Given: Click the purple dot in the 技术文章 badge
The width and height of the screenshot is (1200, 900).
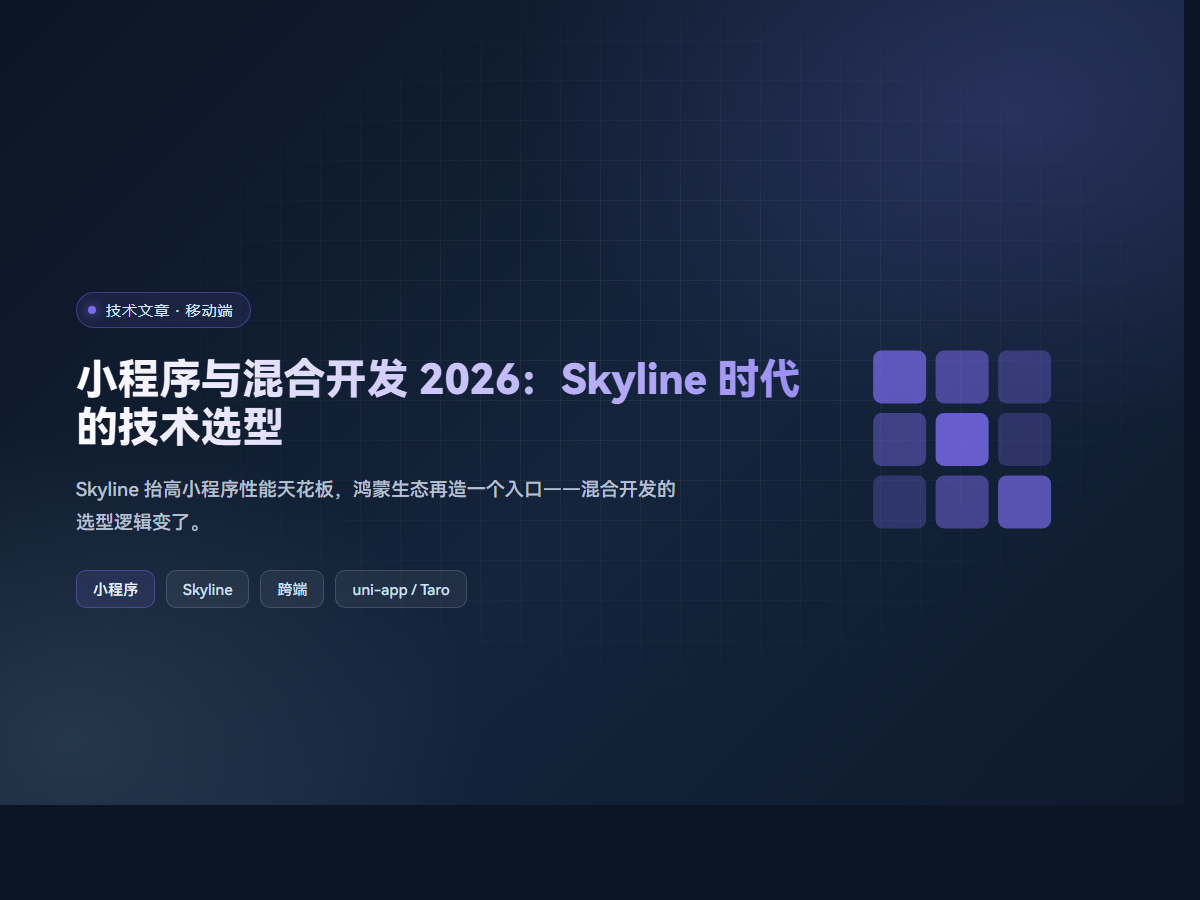Looking at the screenshot, I should pos(92,310).
